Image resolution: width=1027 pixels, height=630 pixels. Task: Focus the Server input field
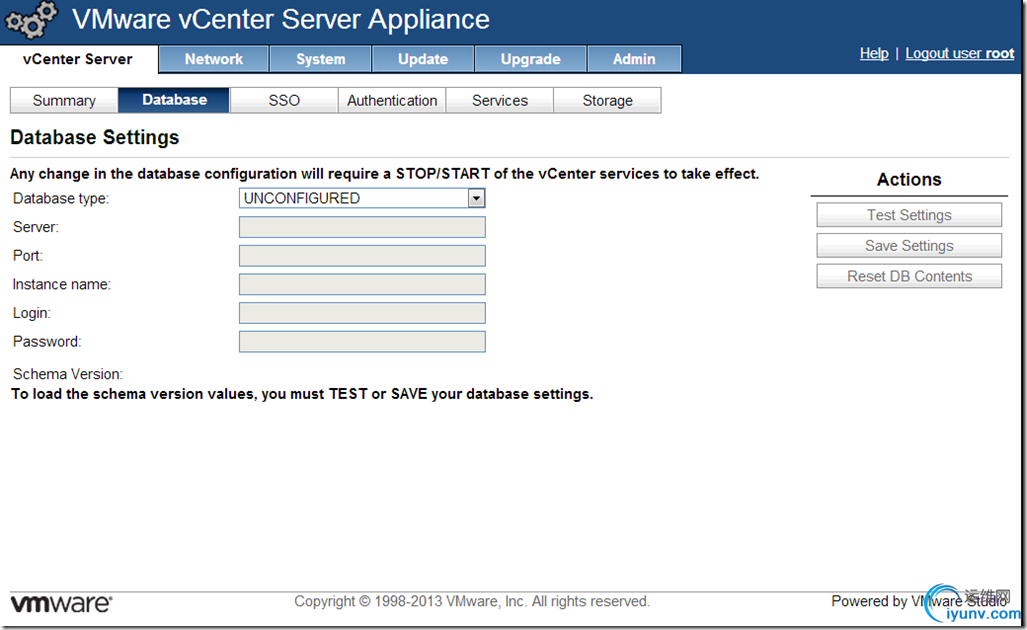[x=362, y=227]
